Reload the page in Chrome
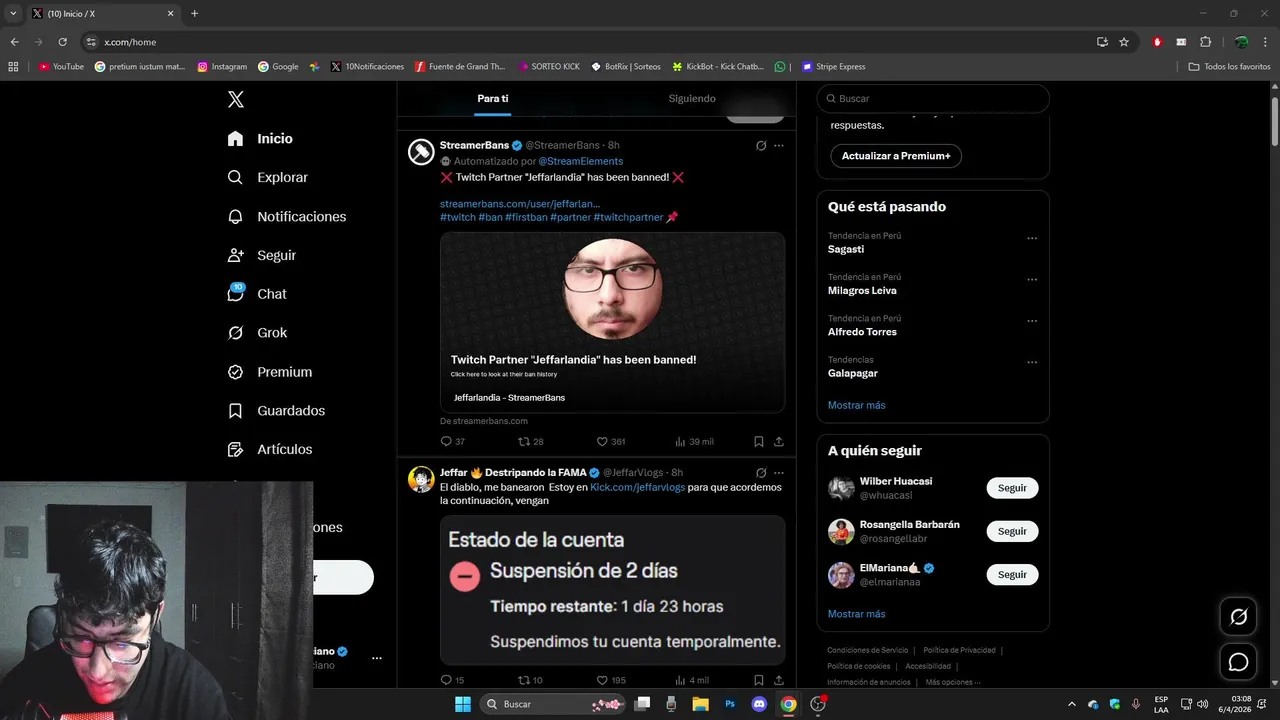The image size is (1280, 720). [x=62, y=42]
